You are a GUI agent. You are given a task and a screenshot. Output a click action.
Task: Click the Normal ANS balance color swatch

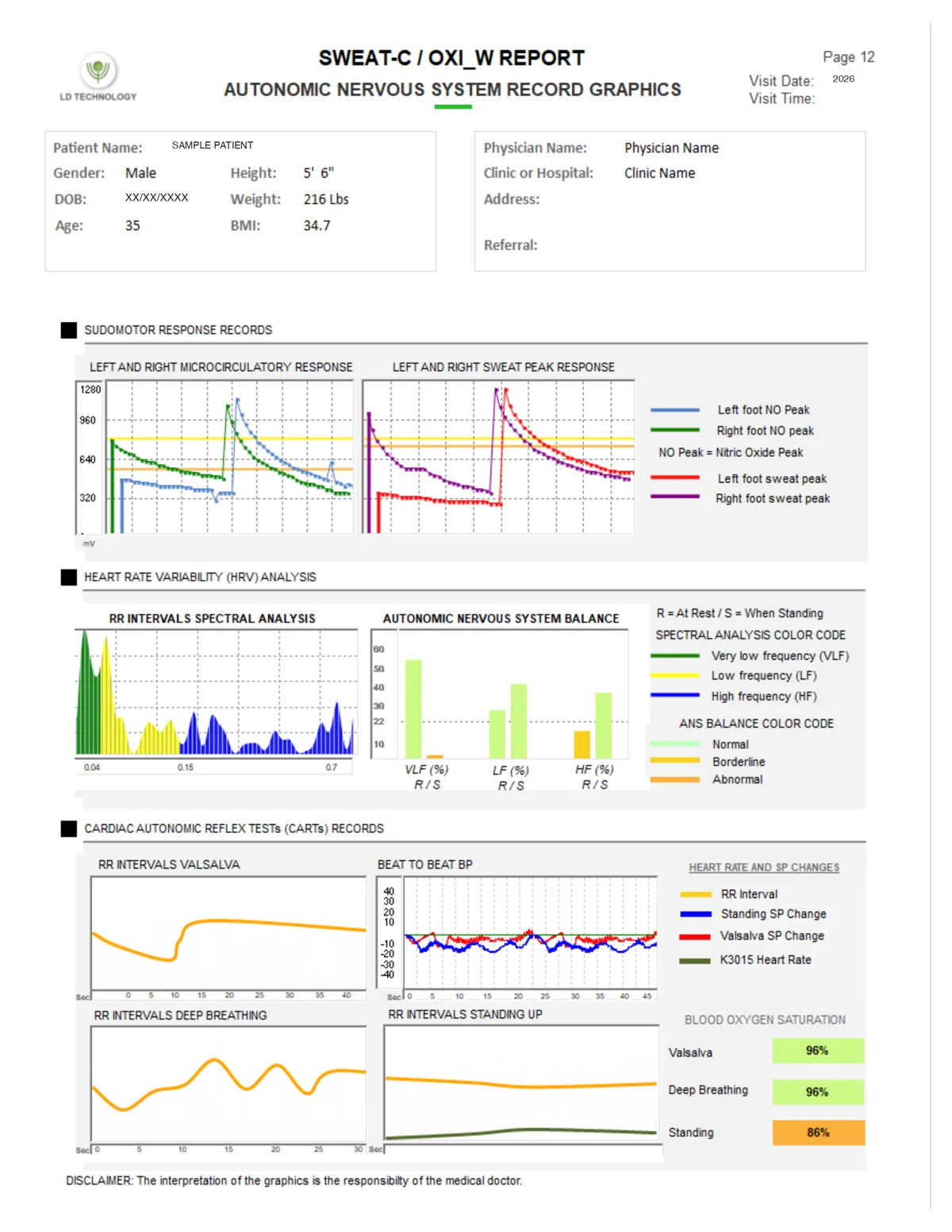tap(674, 744)
